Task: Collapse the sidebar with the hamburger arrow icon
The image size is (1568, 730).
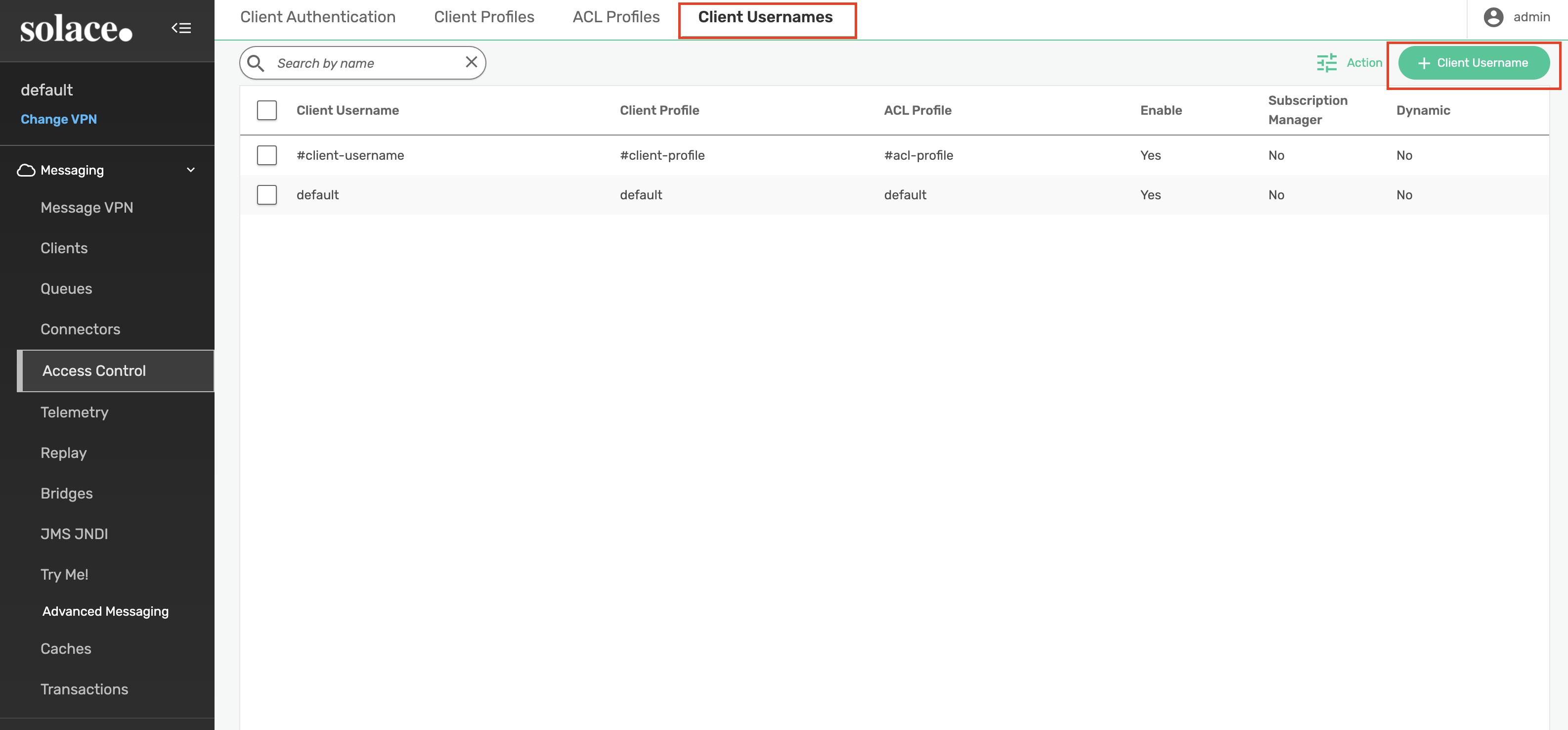Action: click(181, 28)
